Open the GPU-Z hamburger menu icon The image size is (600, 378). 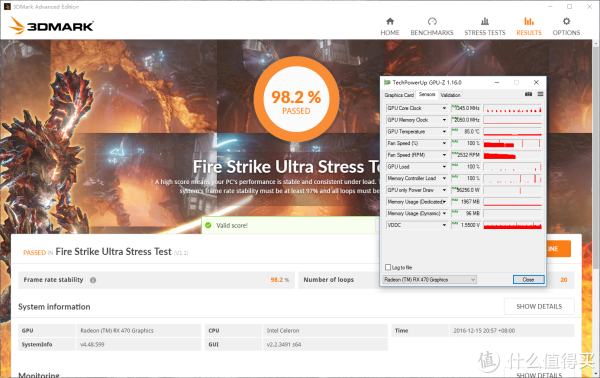tap(540, 94)
